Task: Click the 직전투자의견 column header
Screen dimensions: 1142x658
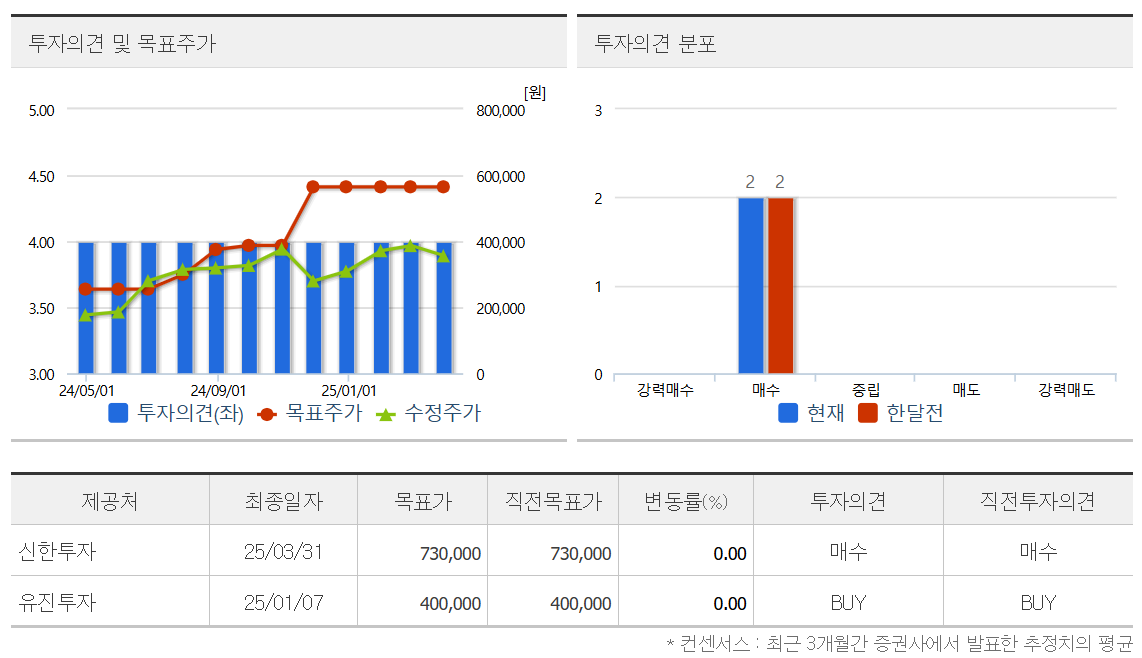Action: point(1038,501)
